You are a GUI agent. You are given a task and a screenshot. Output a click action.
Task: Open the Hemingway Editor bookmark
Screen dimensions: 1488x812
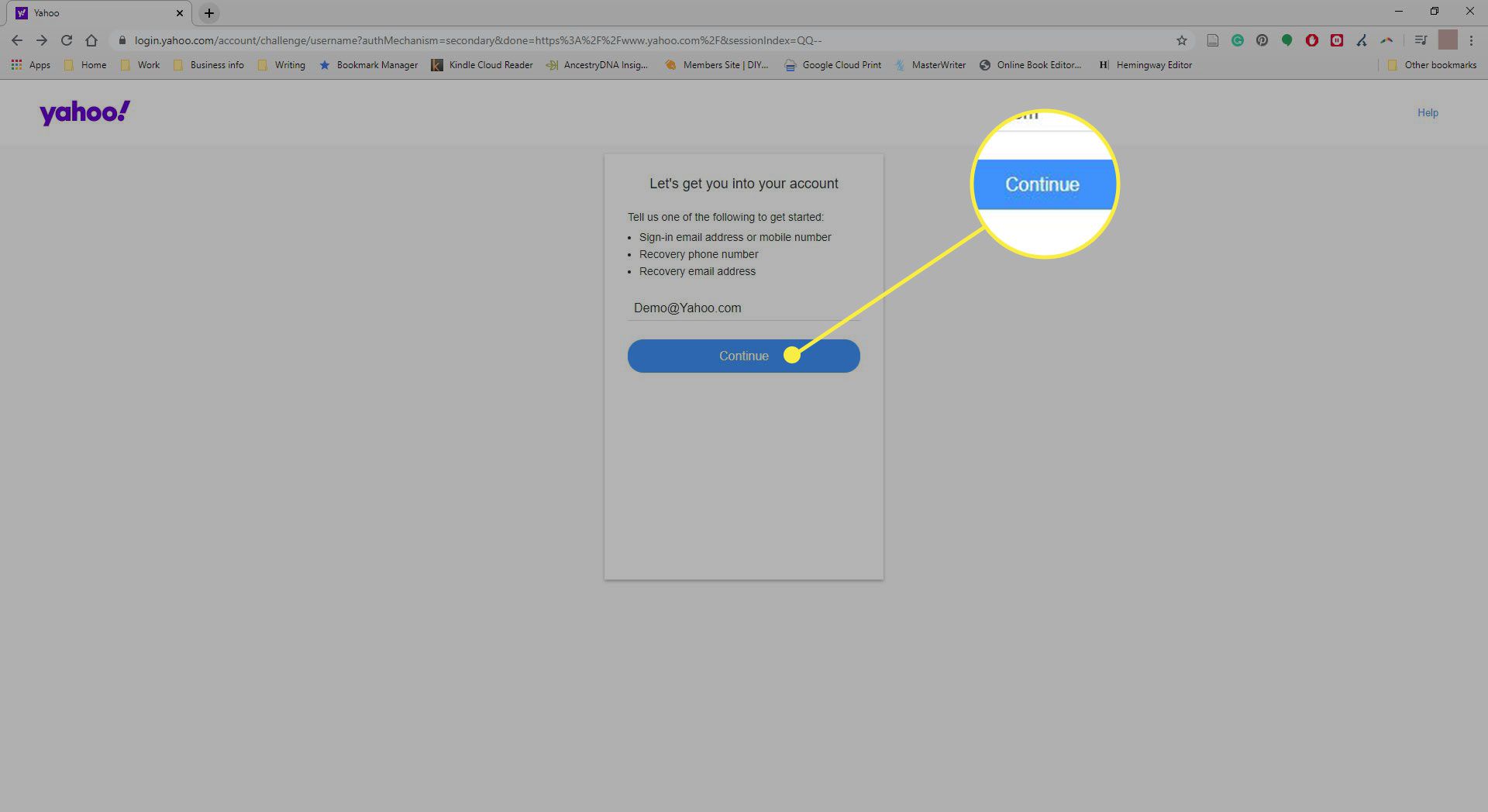pos(1145,65)
